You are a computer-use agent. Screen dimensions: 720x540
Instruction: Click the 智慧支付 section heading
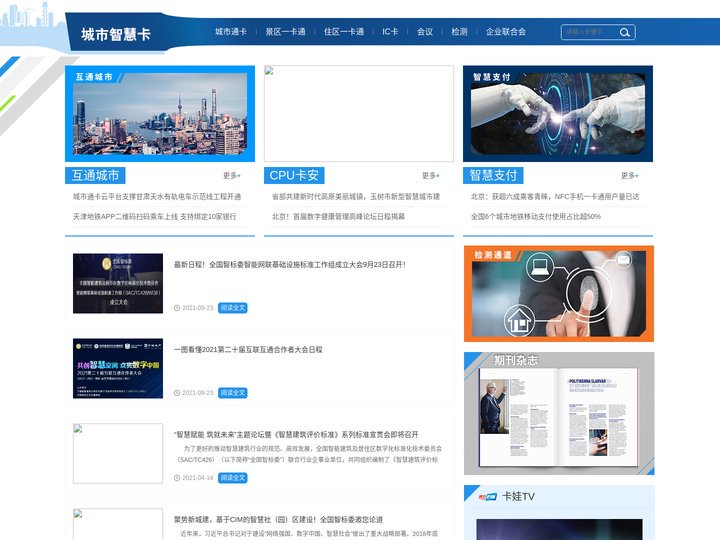[x=493, y=175]
